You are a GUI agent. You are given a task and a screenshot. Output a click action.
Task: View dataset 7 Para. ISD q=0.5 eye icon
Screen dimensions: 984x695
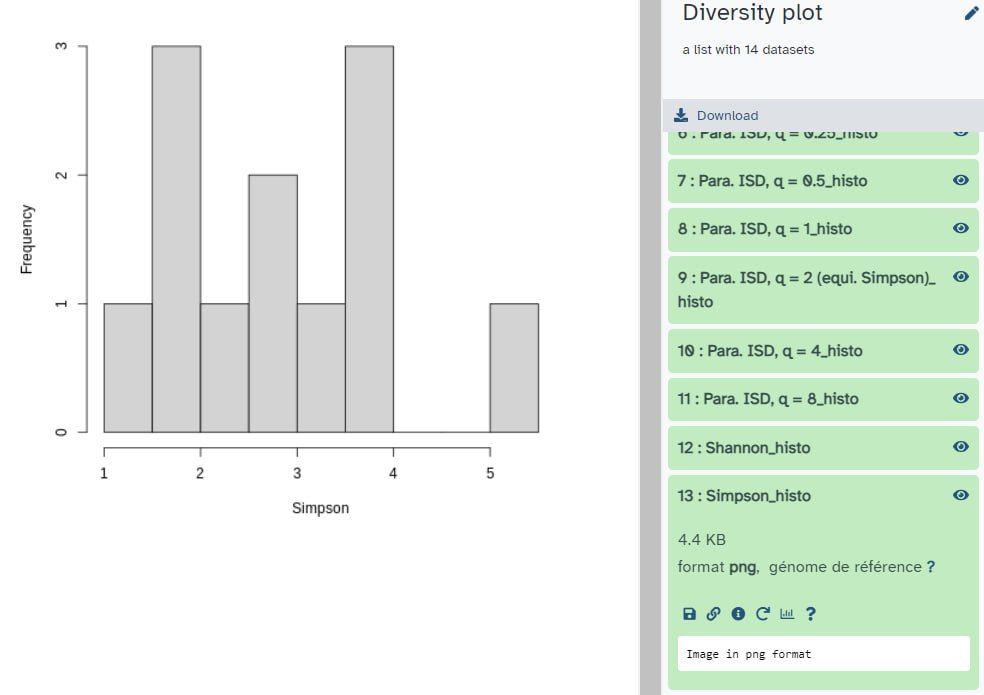click(x=961, y=180)
